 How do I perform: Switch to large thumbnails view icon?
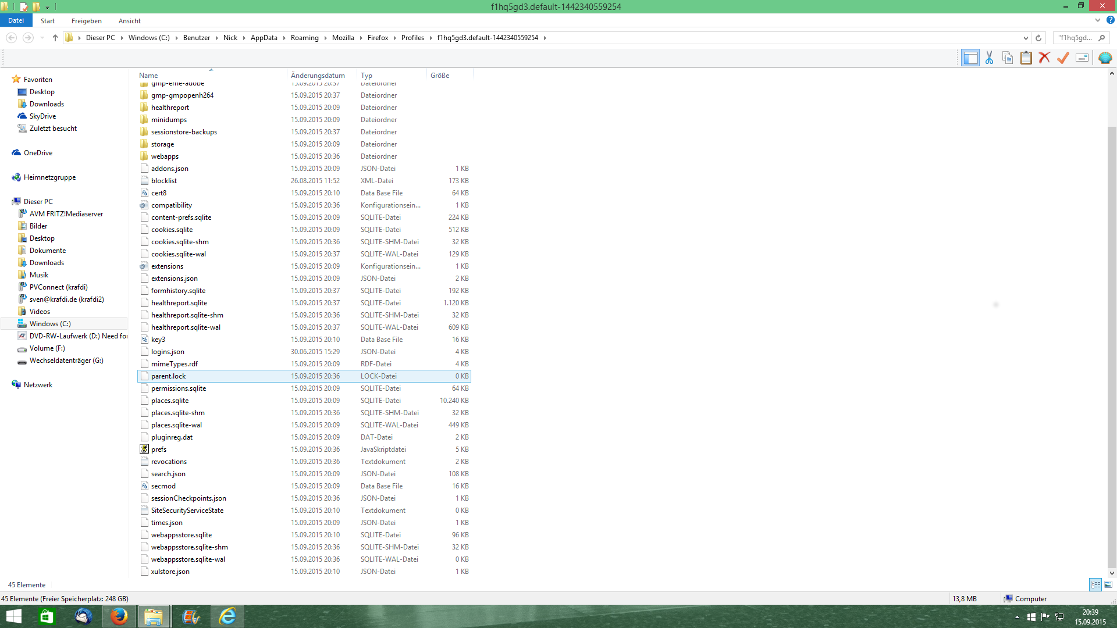click(1108, 585)
